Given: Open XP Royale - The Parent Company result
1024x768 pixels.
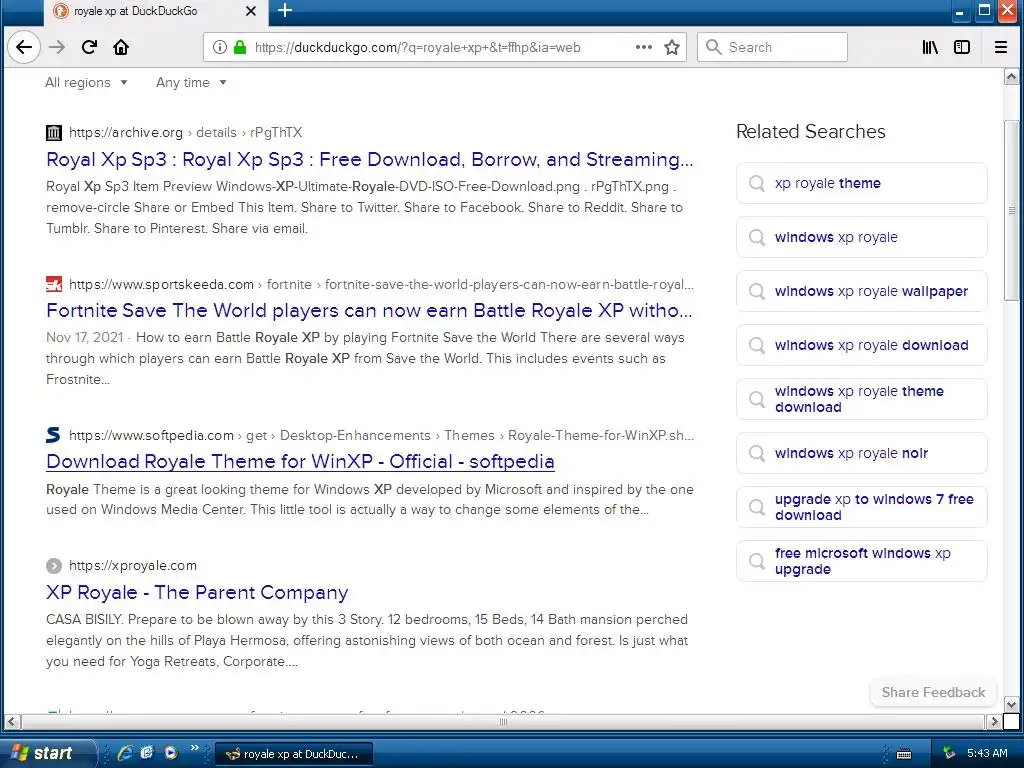Looking at the screenshot, I should pos(197,592).
